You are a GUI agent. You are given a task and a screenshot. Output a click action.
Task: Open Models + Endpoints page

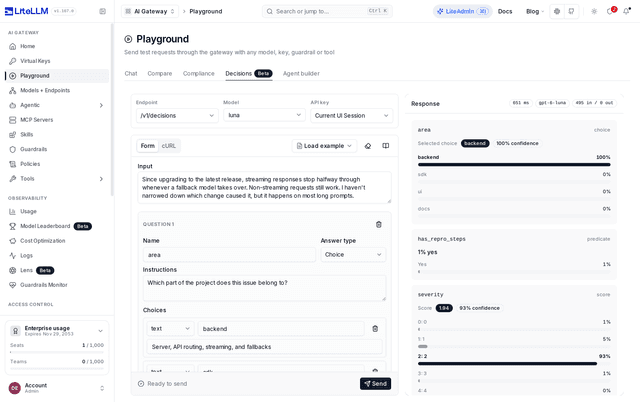pos(57,90)
